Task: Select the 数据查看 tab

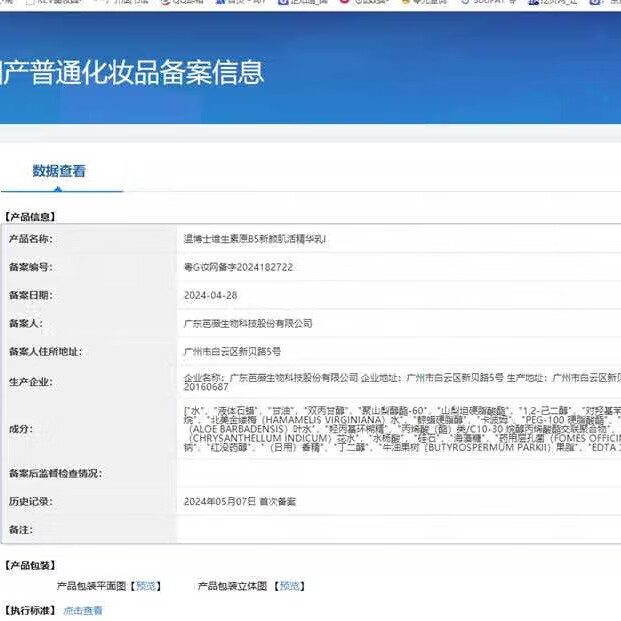Action: point(59,171)
